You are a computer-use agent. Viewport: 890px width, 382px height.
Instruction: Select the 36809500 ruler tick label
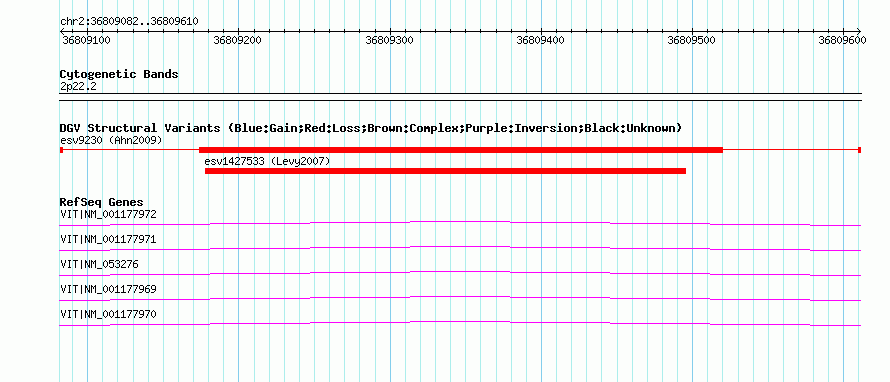691,41
